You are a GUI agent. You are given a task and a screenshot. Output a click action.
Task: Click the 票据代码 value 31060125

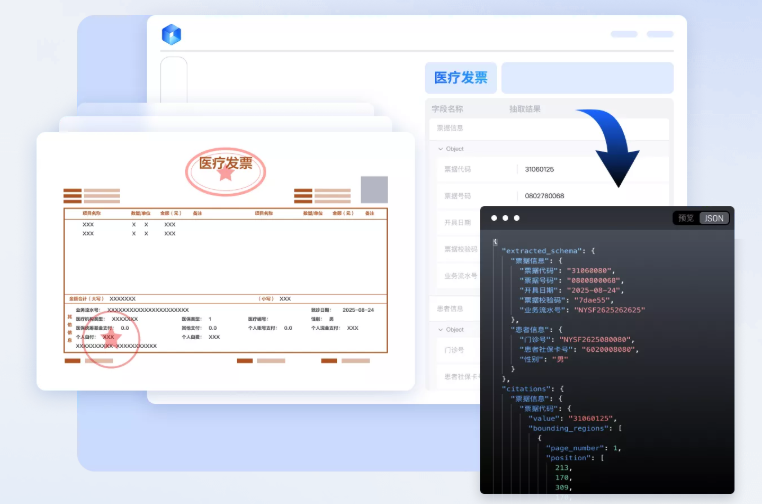pos(540,169)
